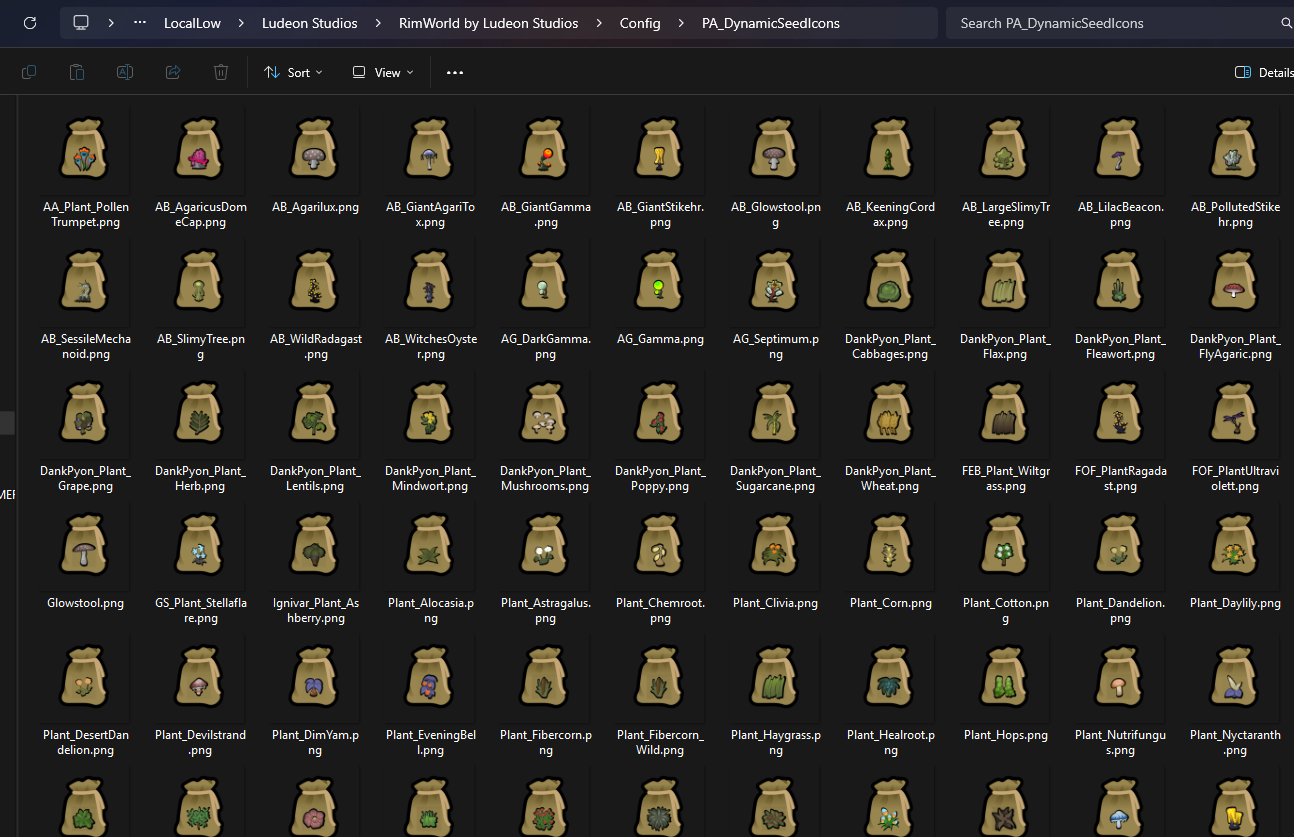
Task: Go to RimWorld by Ludeon Studios folder
Action: click(489, 23)
